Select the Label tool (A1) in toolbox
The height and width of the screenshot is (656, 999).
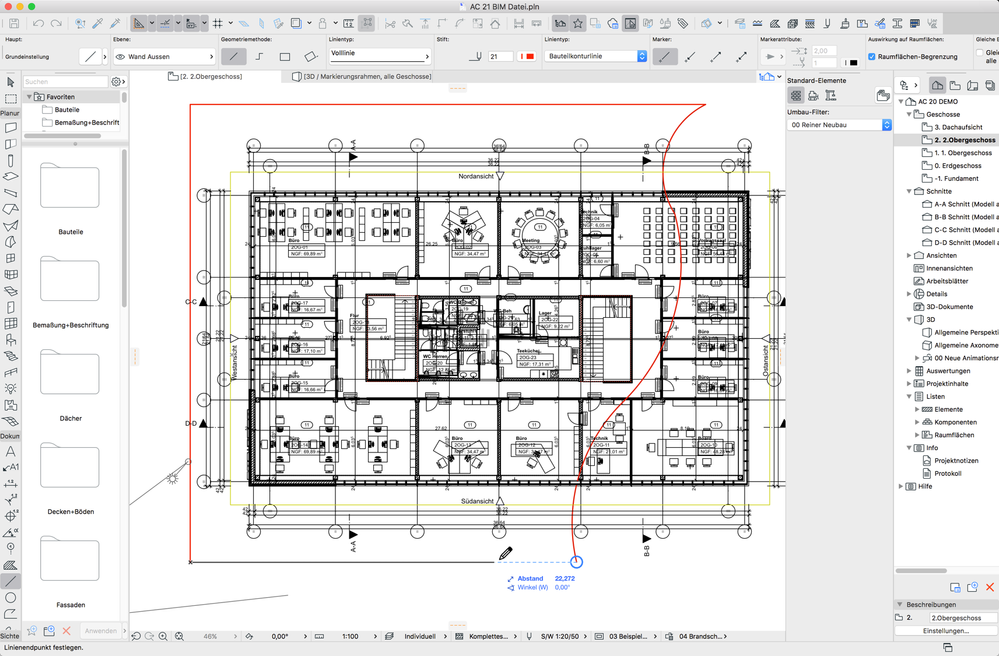pos(10,467)
